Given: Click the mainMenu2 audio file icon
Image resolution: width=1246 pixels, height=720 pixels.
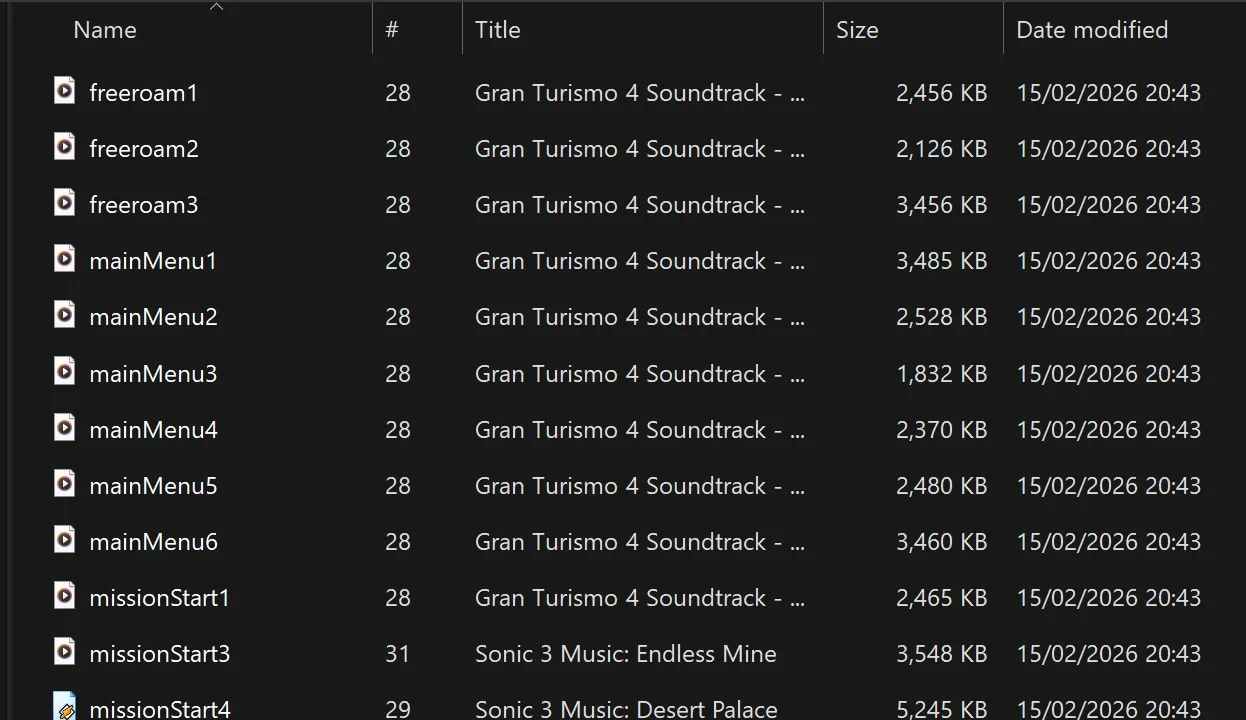Looking at the screenshot, I should pos(65,315).
